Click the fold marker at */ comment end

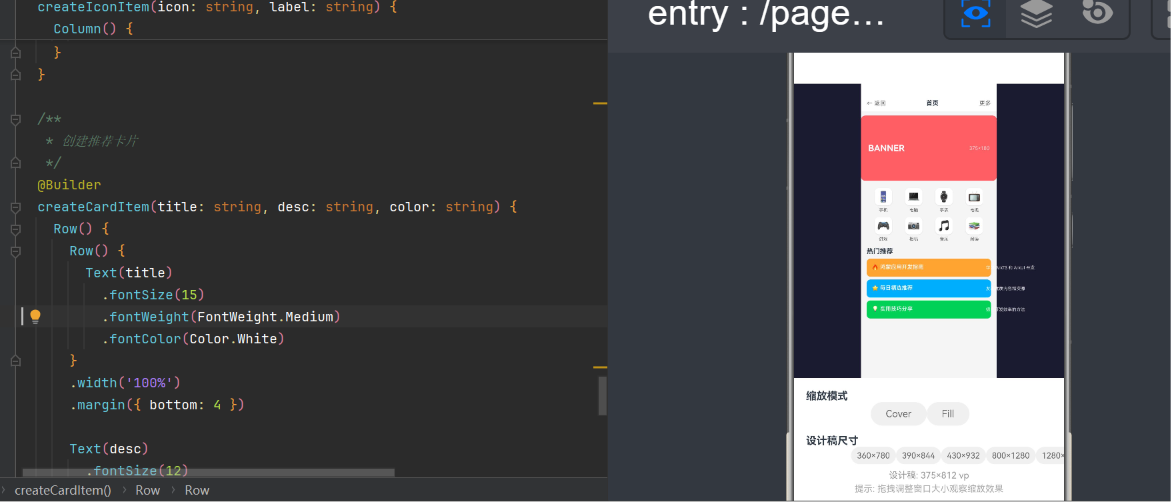[x=14, y=163]
